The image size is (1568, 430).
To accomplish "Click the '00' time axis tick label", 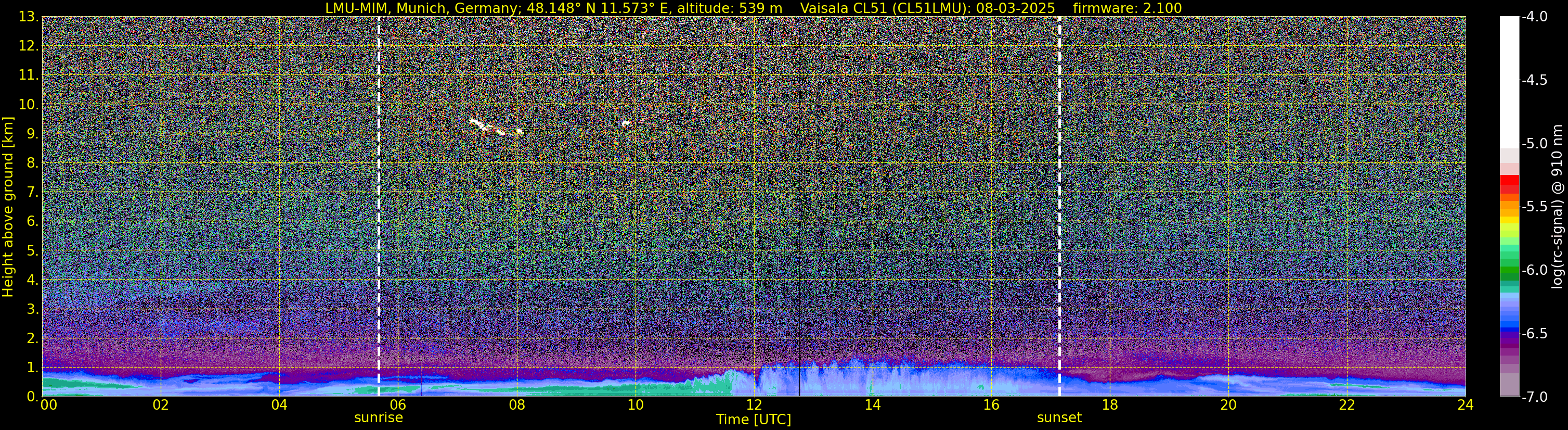I will (x=49, y=405).
